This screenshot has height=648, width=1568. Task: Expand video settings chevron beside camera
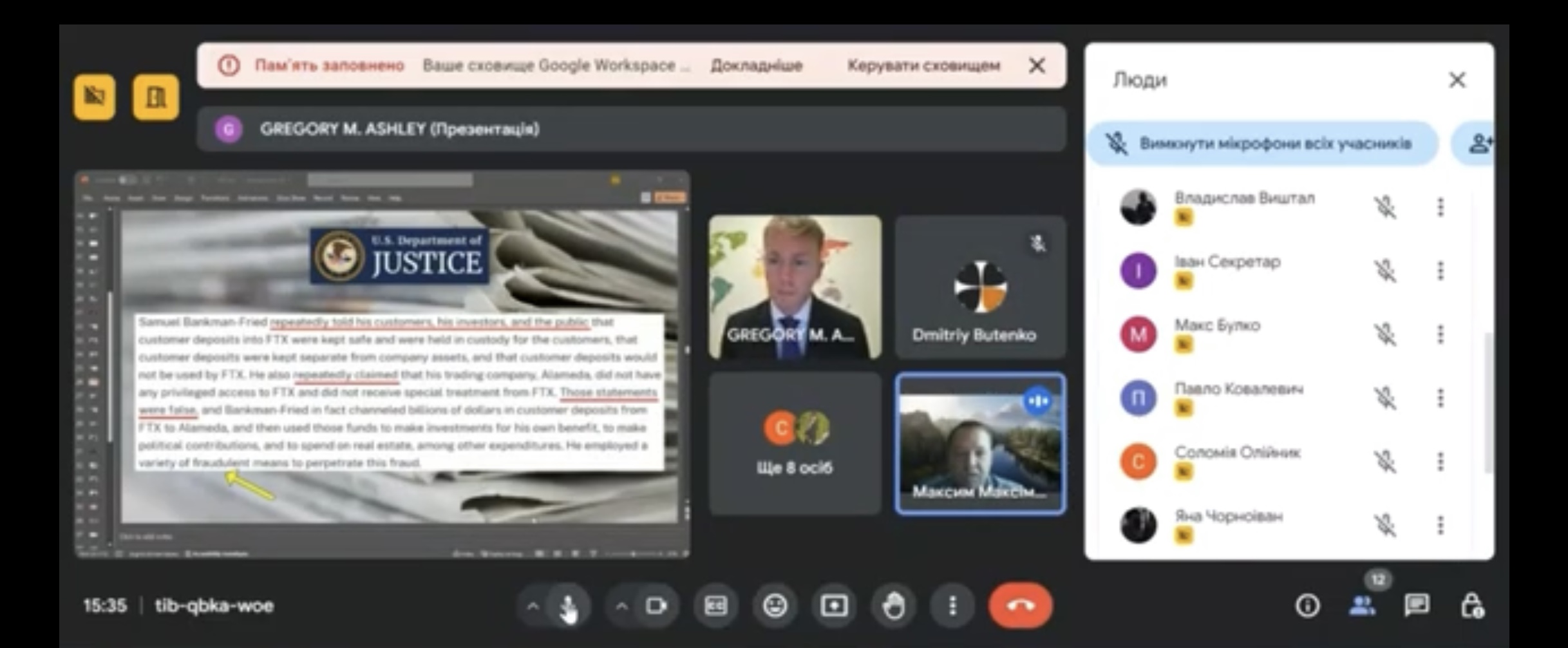[621, 606]
